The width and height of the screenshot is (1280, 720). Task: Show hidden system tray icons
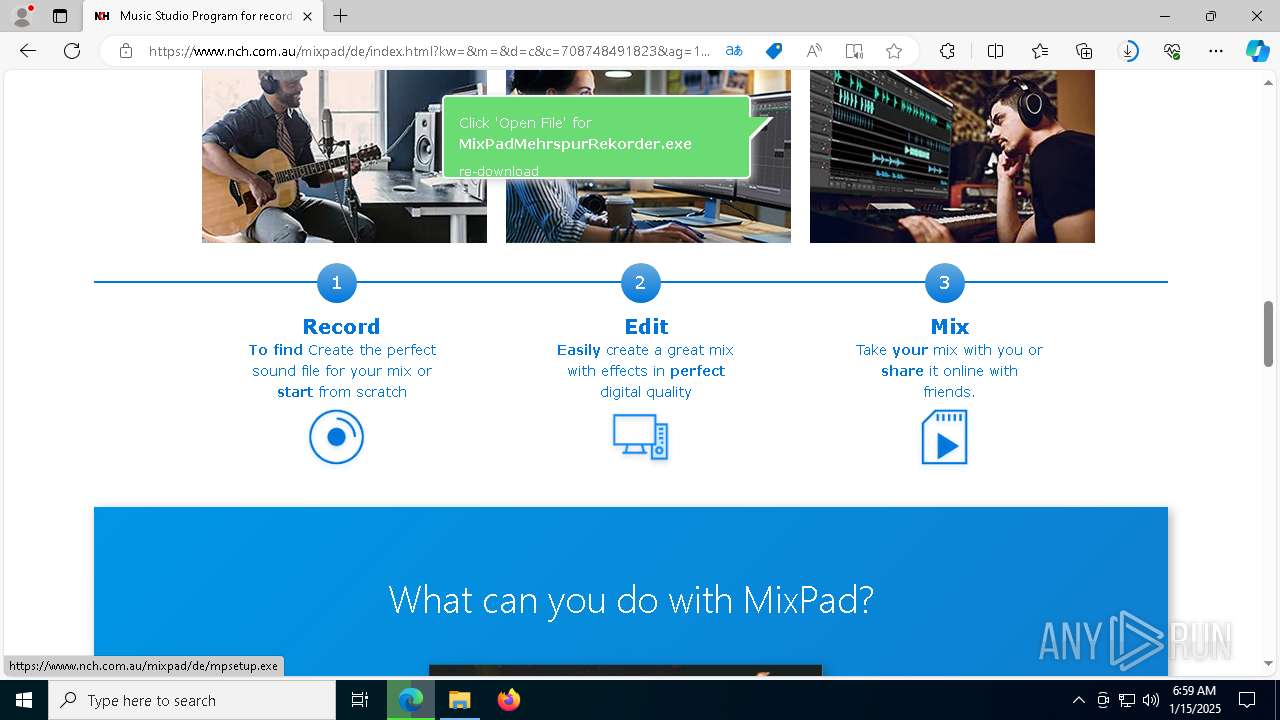pyautogui.click(x=1078, y=700)
